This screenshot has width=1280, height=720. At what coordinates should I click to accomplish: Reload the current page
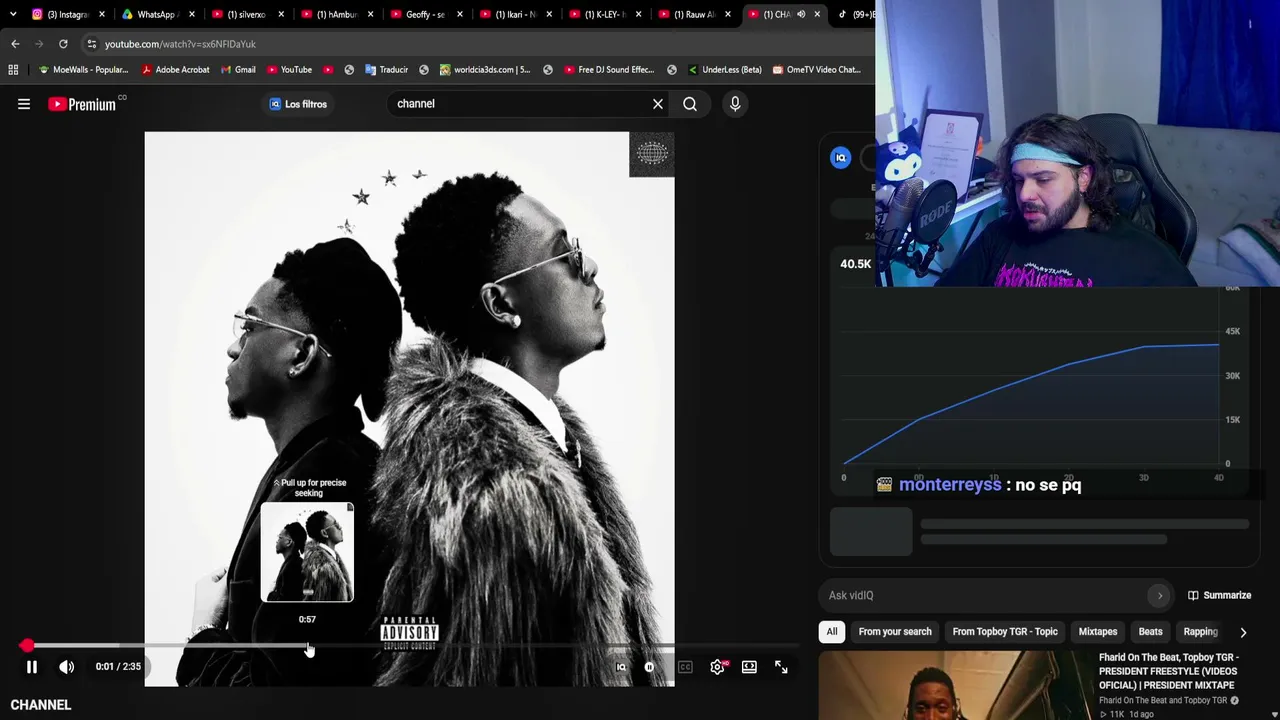[63, 44]
